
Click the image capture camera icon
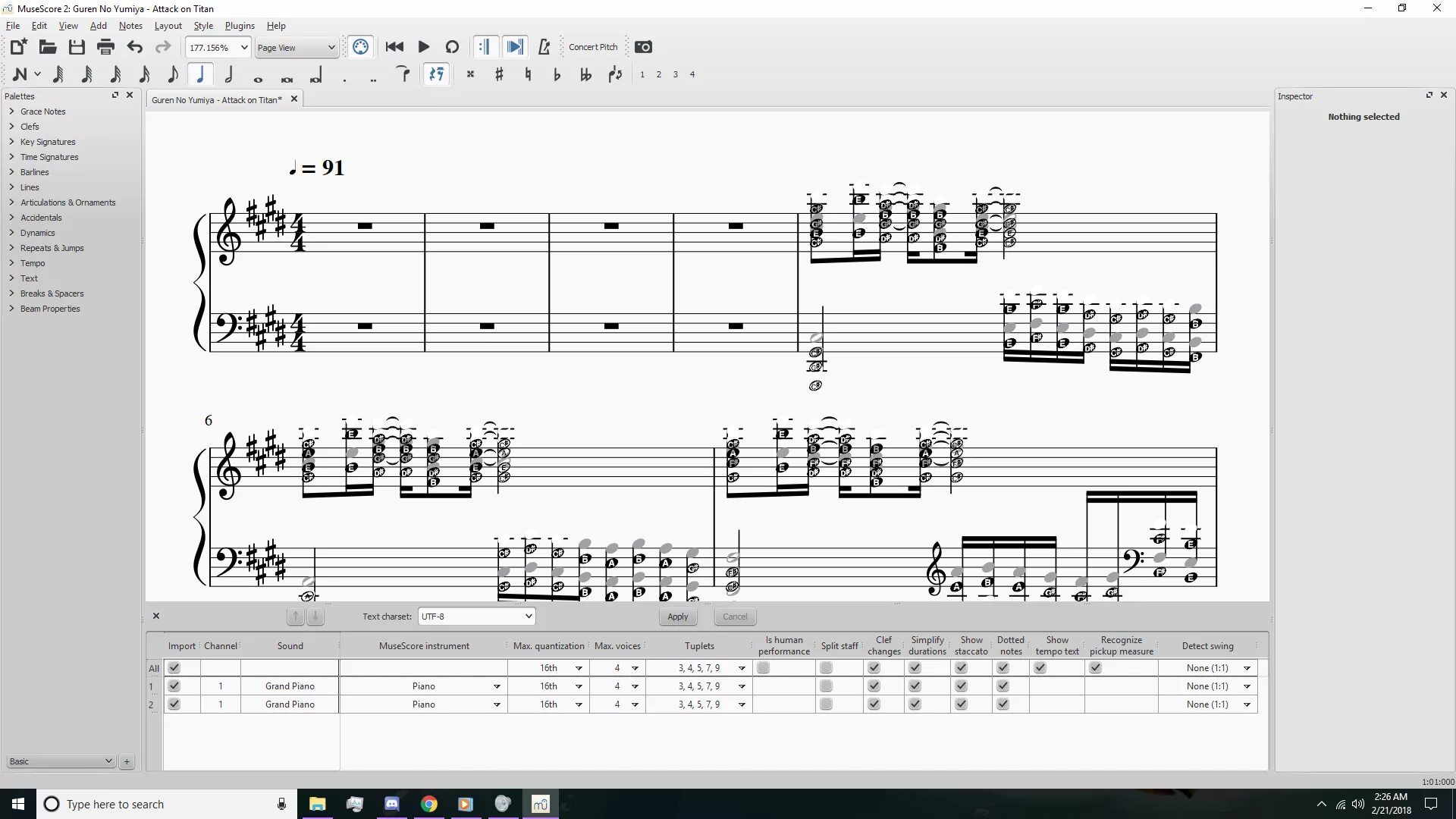pos(643,47)
